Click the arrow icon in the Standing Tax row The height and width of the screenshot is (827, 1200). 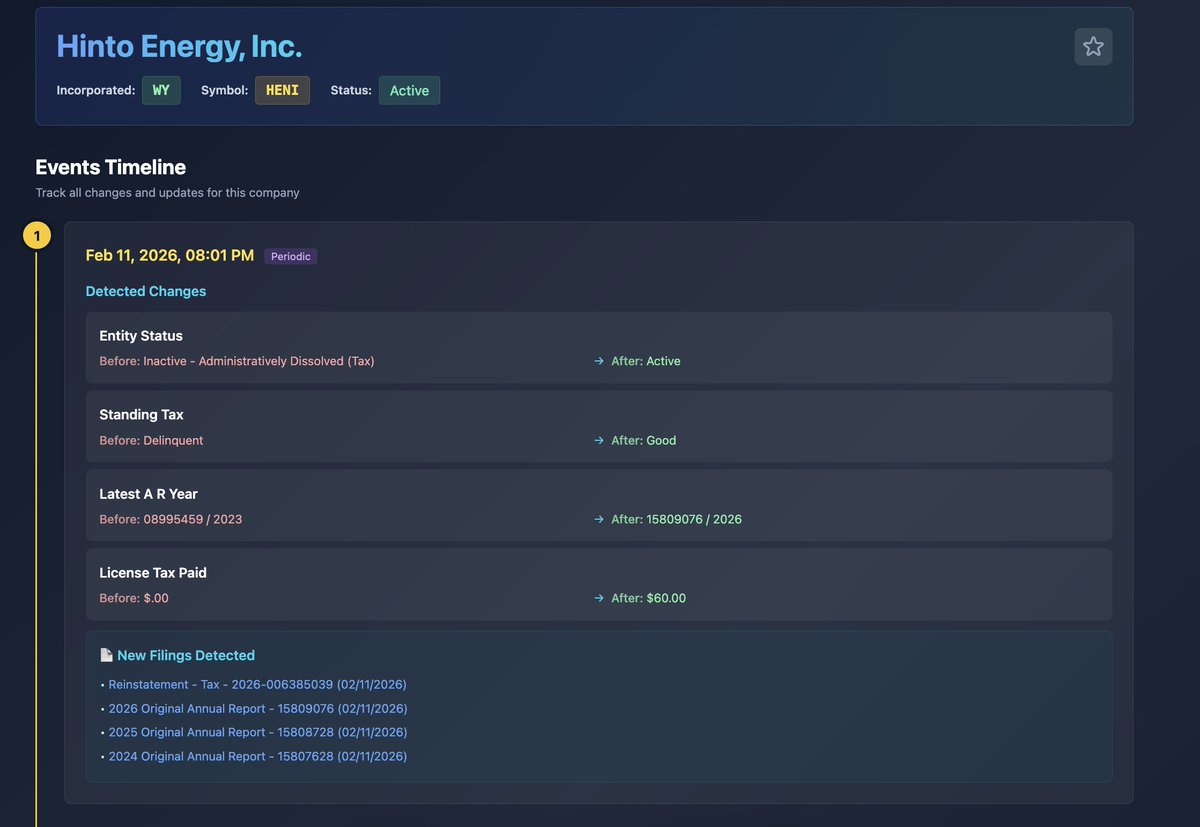tap(599, 440)
